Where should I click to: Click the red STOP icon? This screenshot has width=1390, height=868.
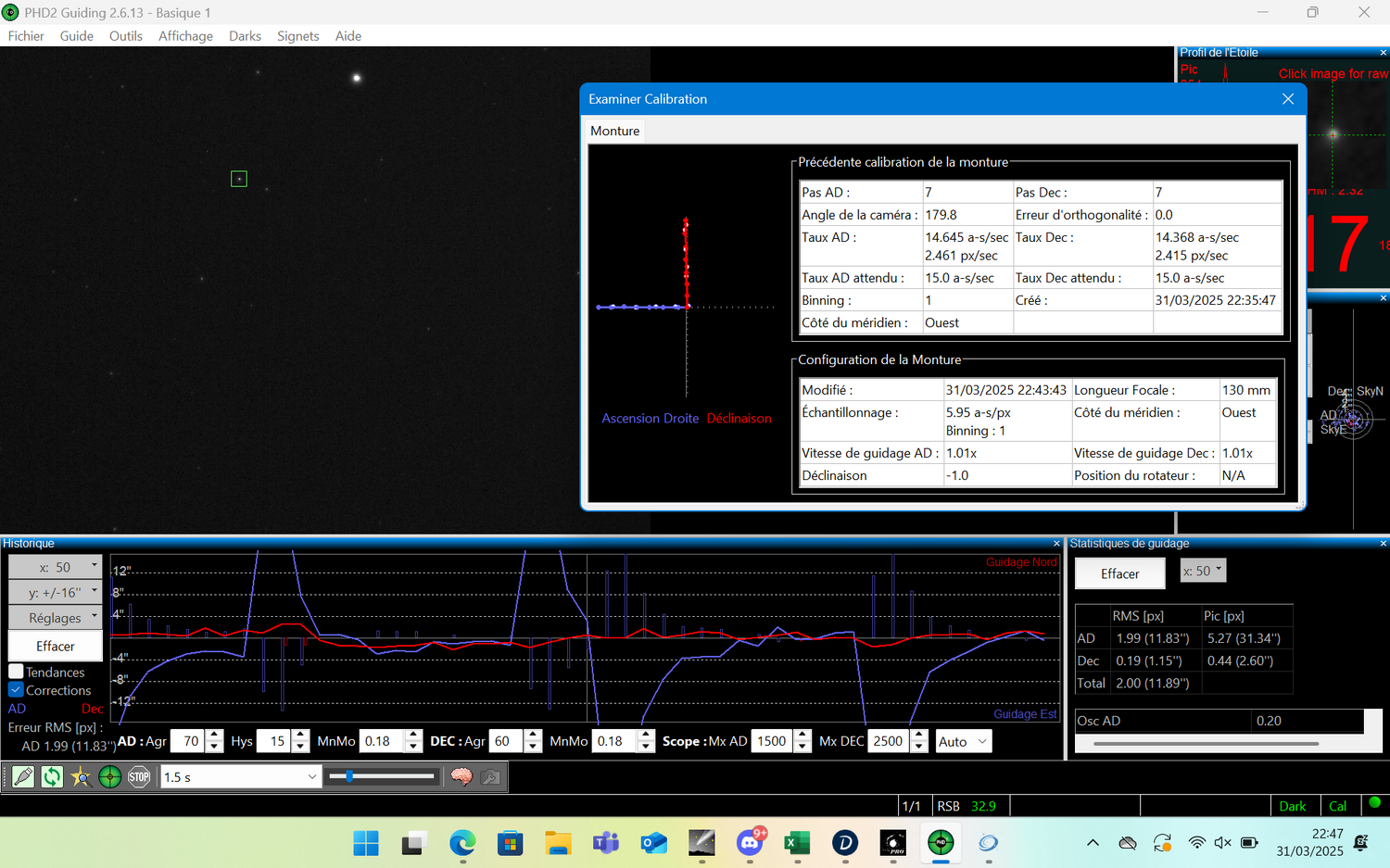click(139, 777)
